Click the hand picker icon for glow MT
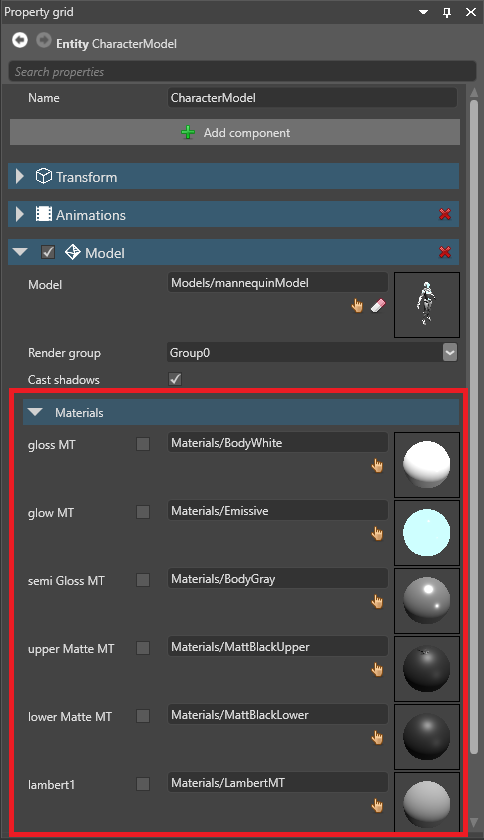484x840 pixels. (377, 534)
